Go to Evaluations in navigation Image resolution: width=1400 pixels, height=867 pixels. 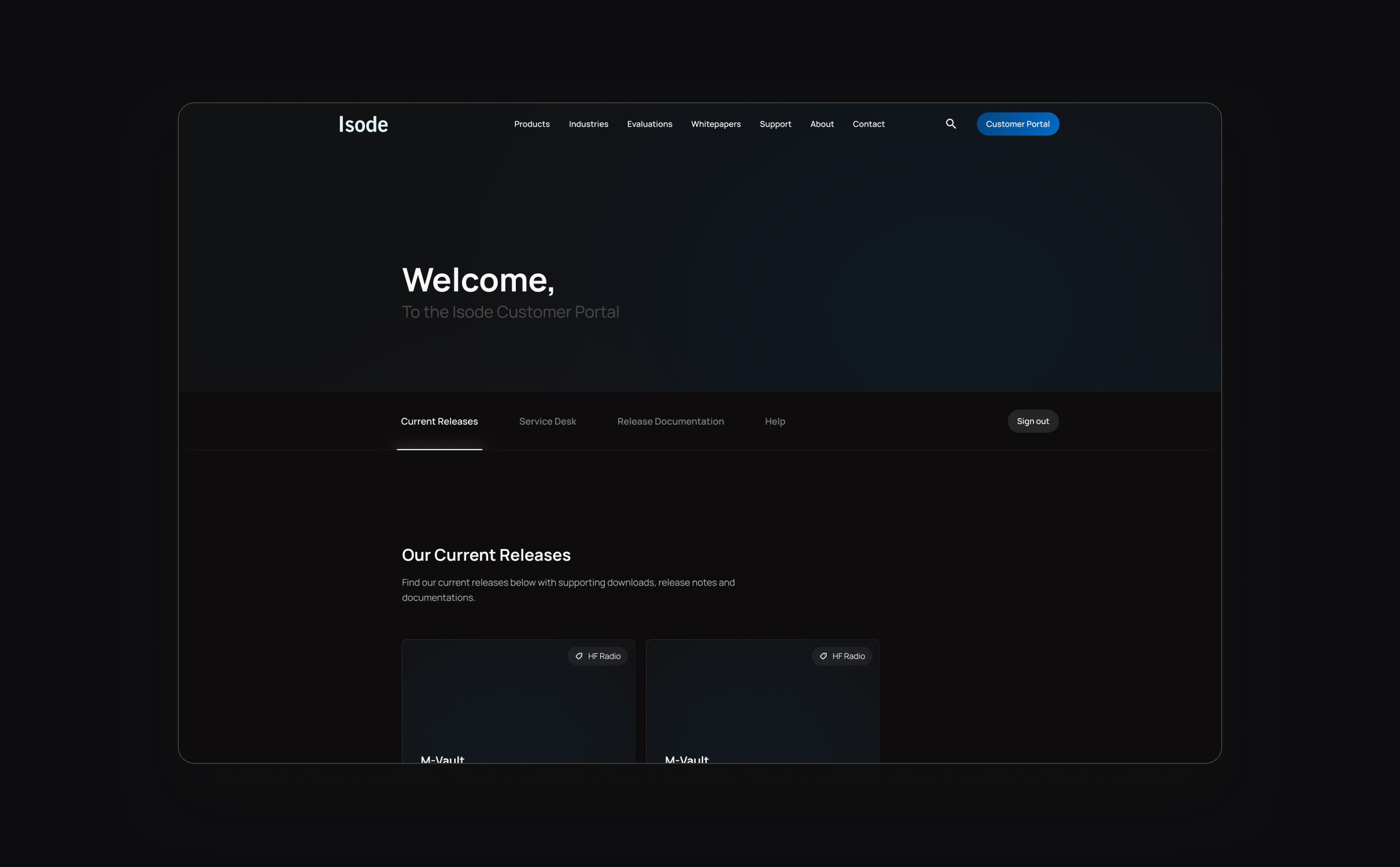click(649, 124)
